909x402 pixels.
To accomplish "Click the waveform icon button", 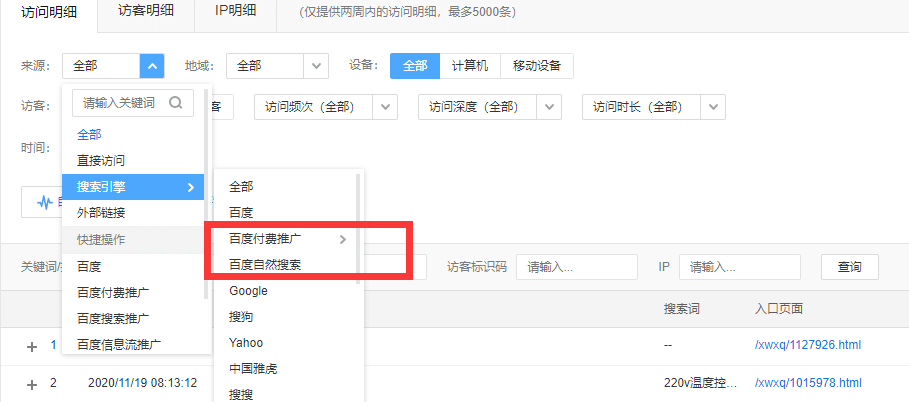I will click(x=45, y=202).
